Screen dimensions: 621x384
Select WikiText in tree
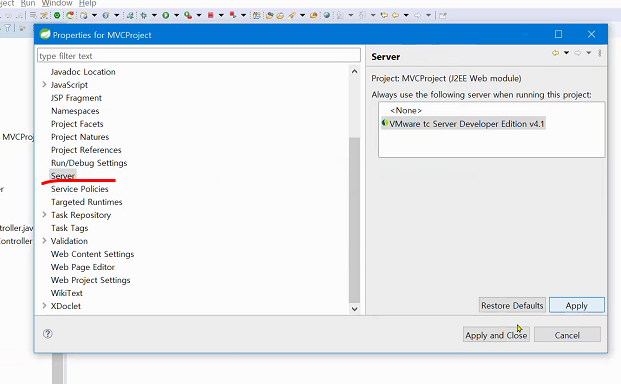point(67,293)
